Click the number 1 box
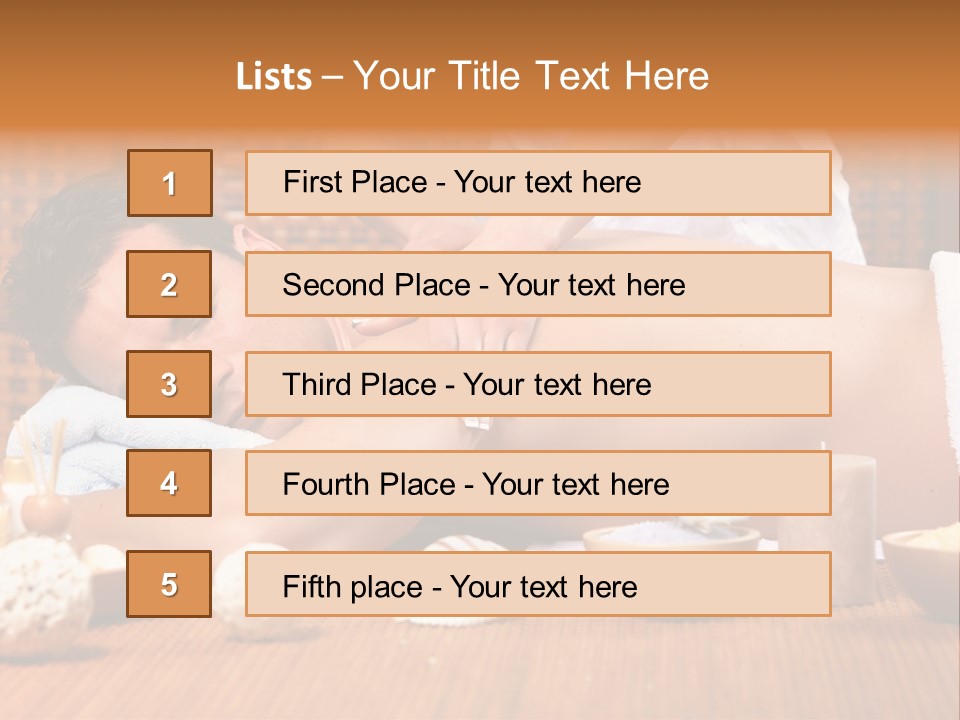This screenshot has width=960, height=720. [x=169, y=183]
